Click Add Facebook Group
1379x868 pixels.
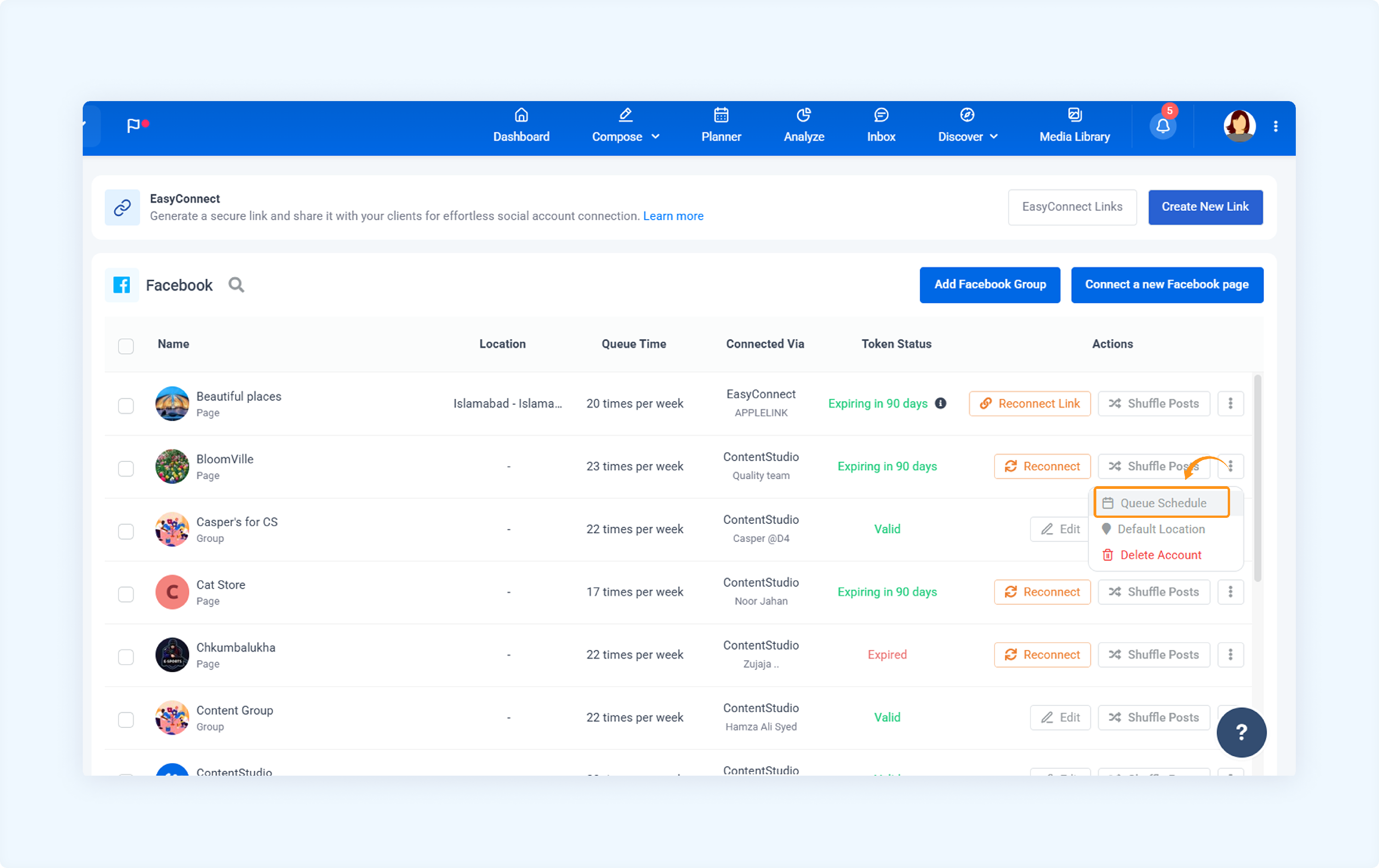(x=990, y=284)
